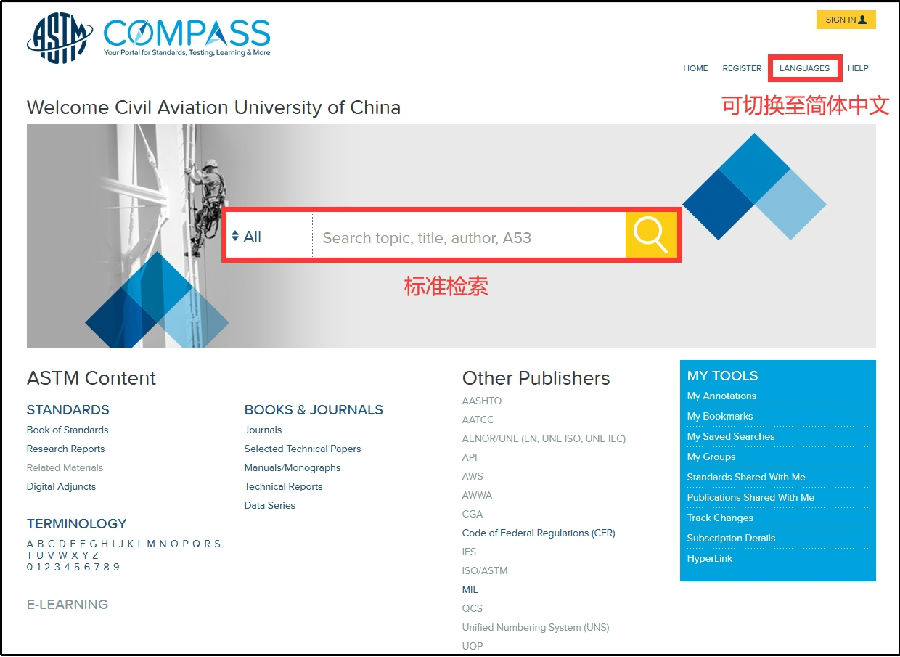Open Book of Standards link

point(67,430)
